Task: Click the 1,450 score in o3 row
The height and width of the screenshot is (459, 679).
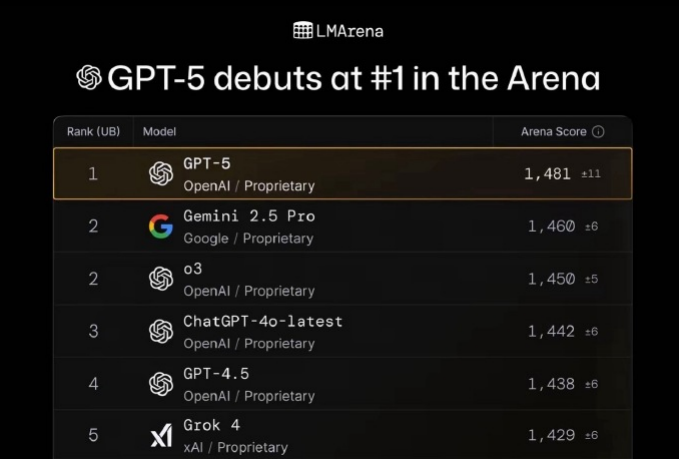Action: [x=551, y=279]
